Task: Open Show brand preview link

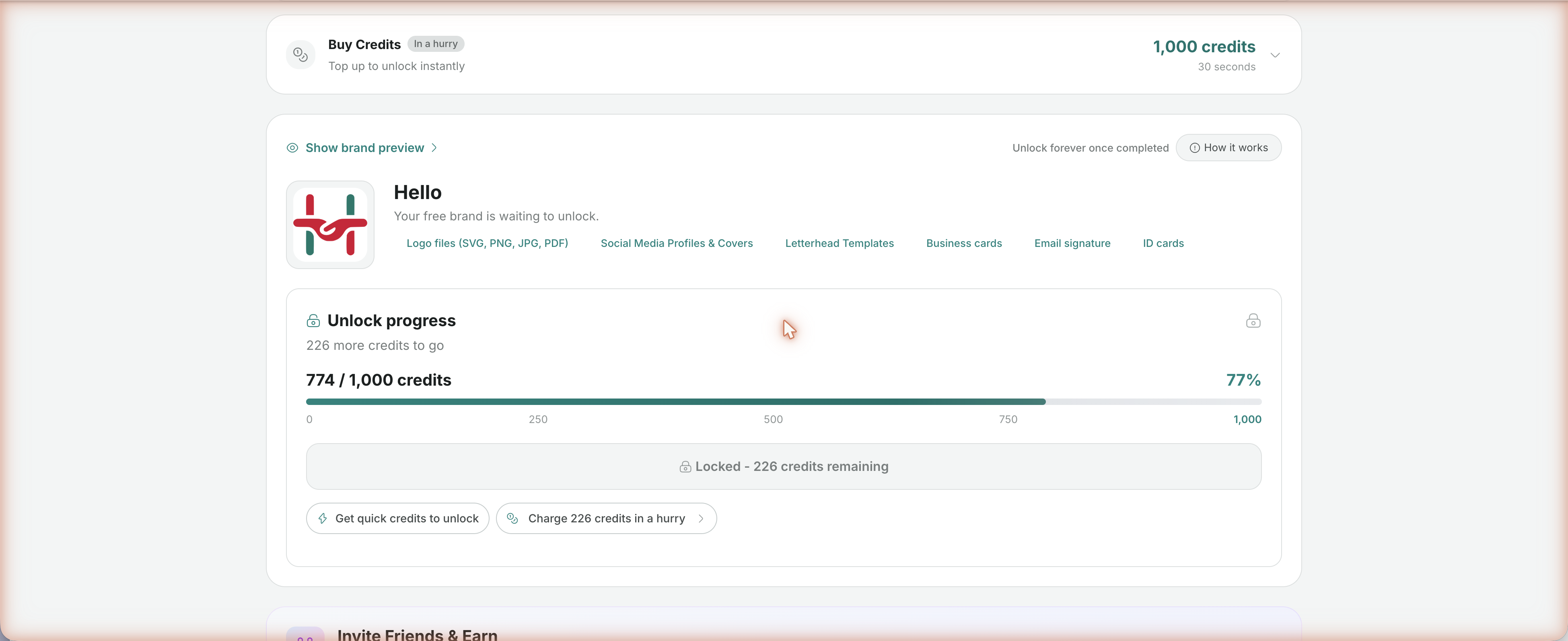Action: click(x=364, y=148)
